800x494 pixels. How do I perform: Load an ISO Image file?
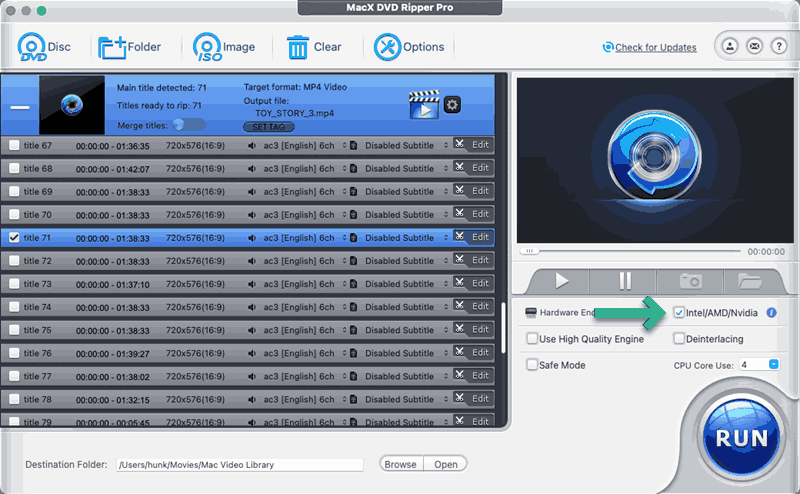207,47
